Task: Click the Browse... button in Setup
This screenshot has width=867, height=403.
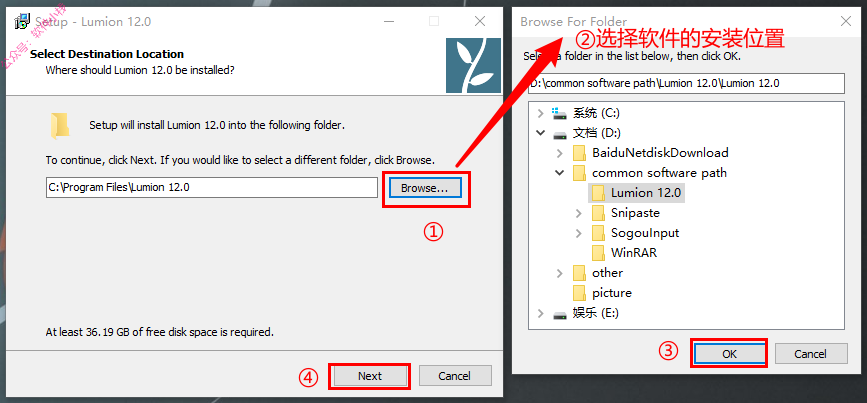Action: click(x=424, y=188)
